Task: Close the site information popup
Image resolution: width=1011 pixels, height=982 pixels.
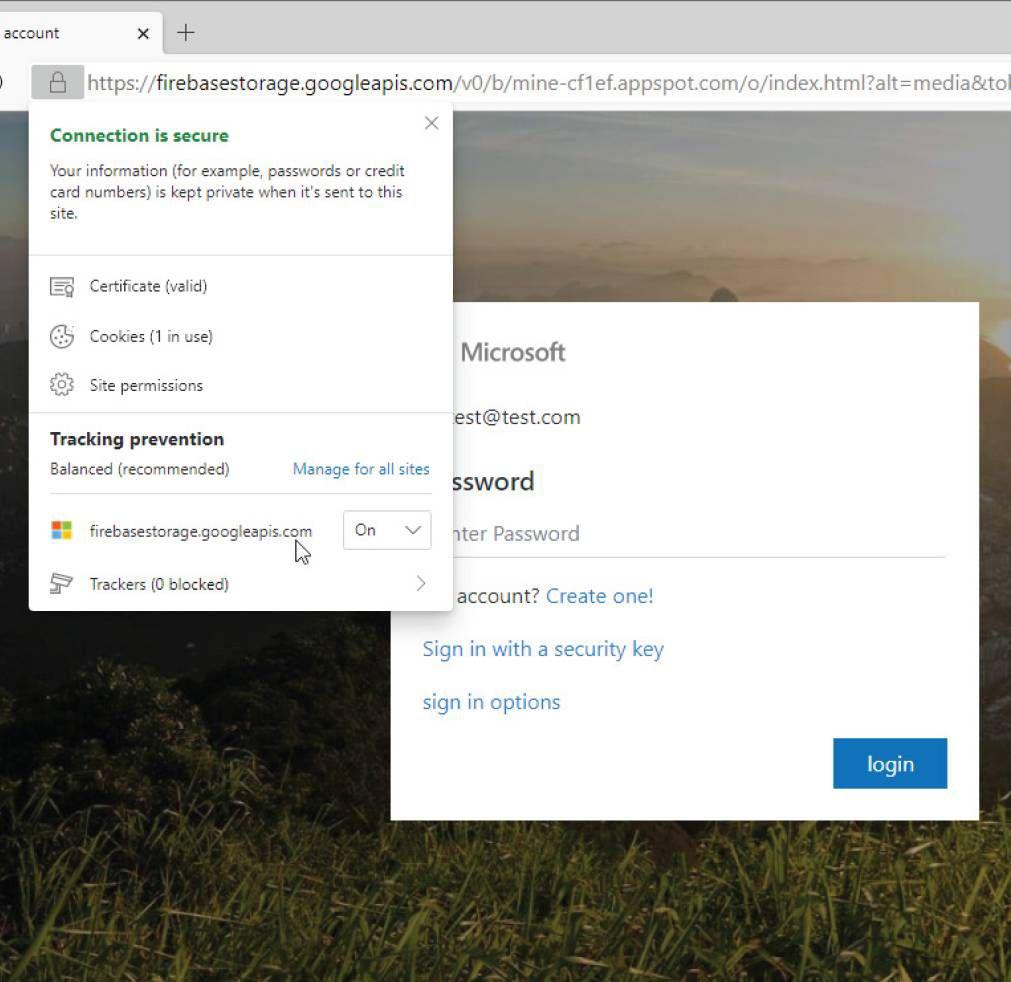Action: coord(431,123)
